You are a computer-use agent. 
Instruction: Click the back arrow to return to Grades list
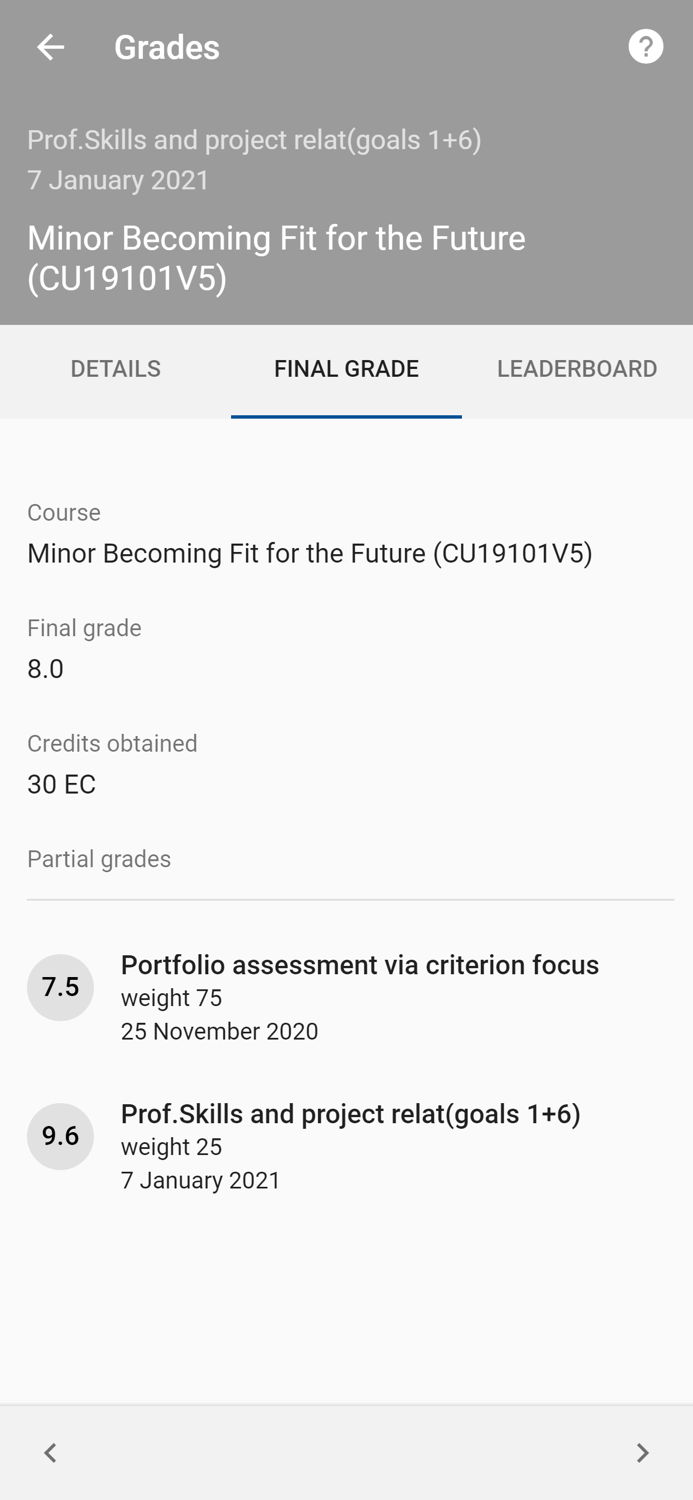point(50,47)
